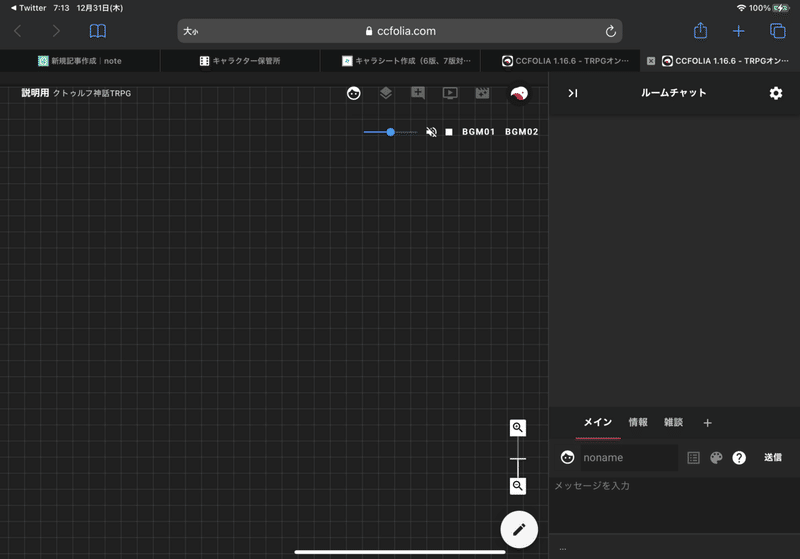Open the cut-in movie effects icon
The height and width of the screenshot is (559, 800).
[x=482, y=93]
